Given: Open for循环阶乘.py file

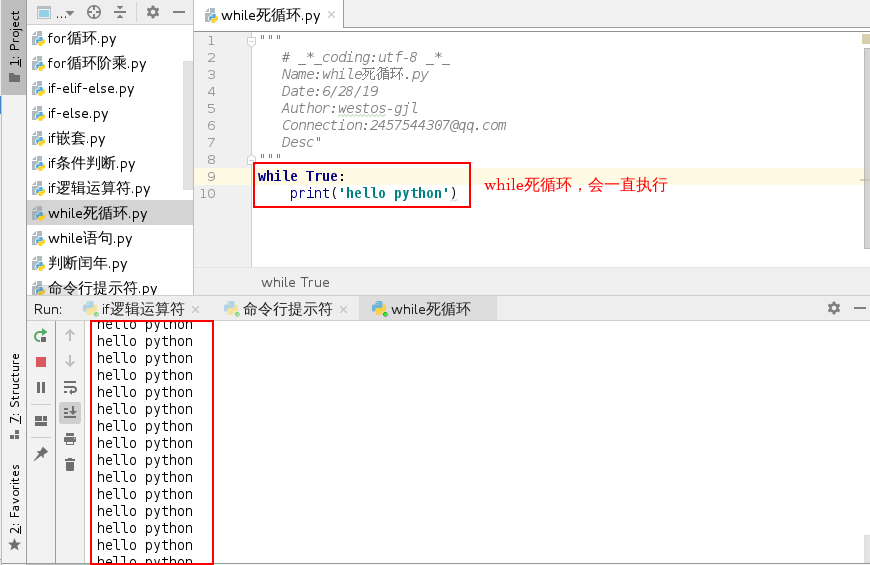Looking at the screenshot, I should (89, 63).
